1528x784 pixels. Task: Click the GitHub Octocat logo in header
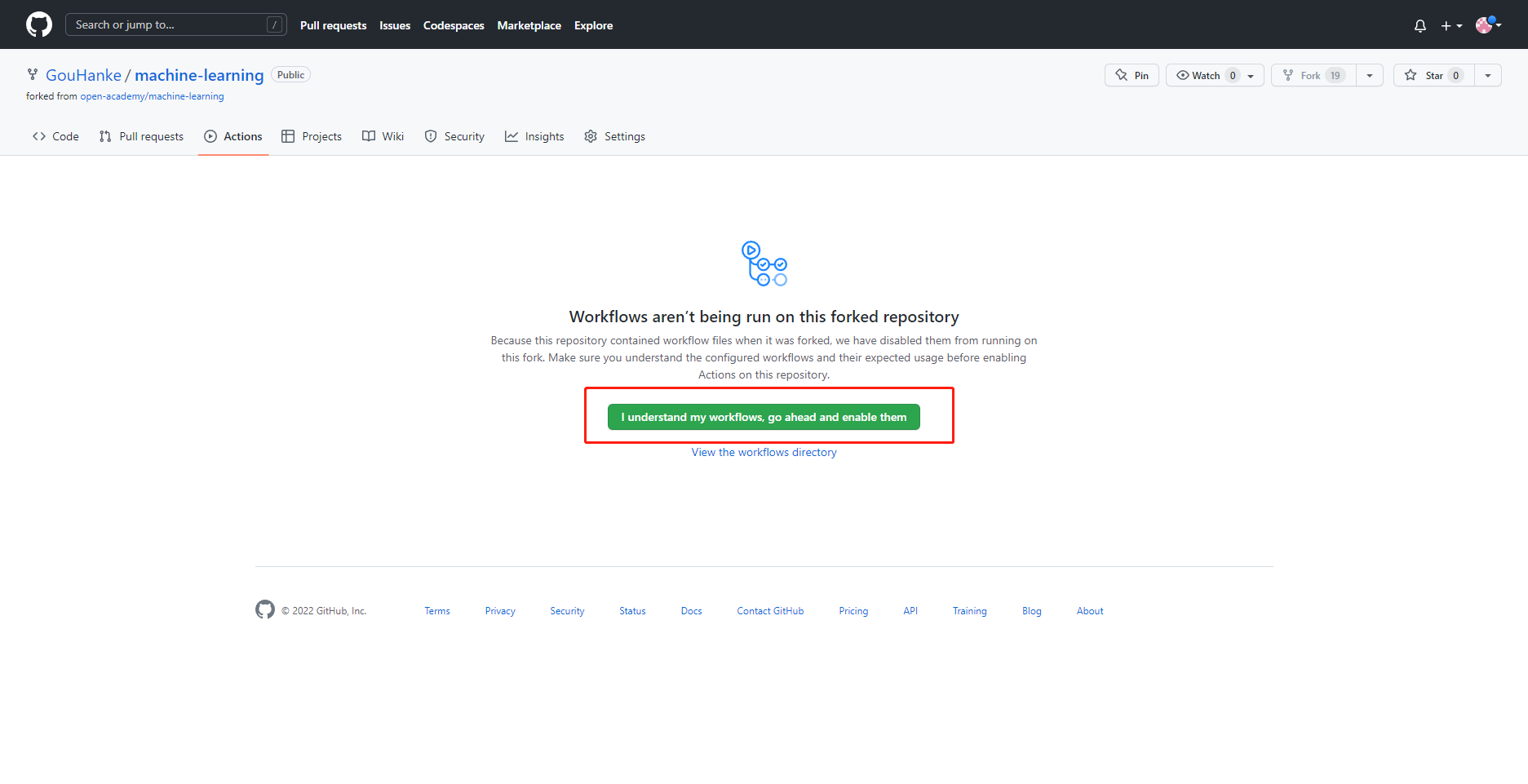(39, 24)
